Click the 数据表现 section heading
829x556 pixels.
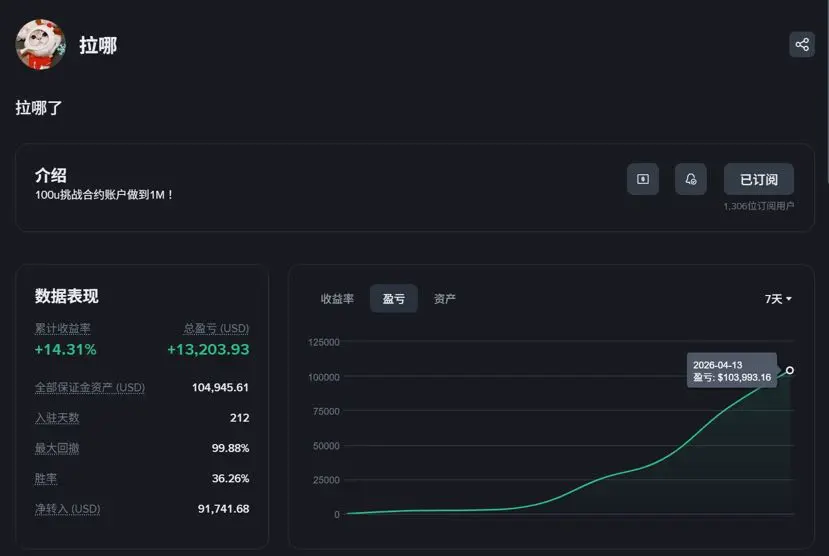67,296
